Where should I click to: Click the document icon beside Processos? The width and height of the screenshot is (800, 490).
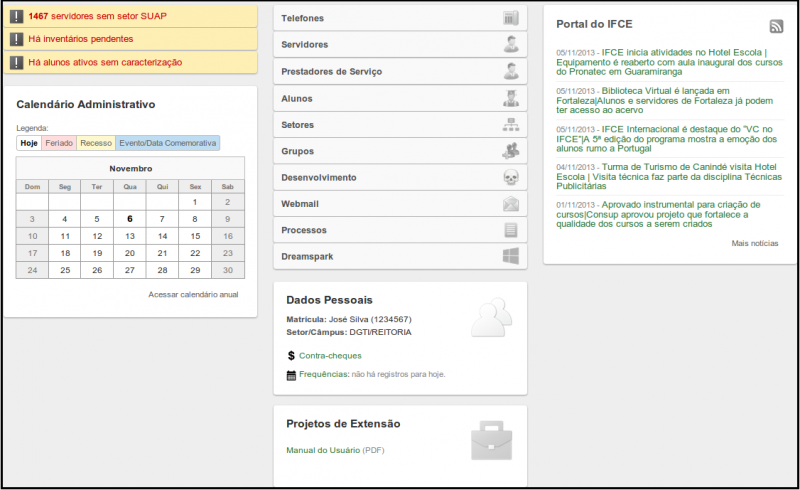click(511, 230)
